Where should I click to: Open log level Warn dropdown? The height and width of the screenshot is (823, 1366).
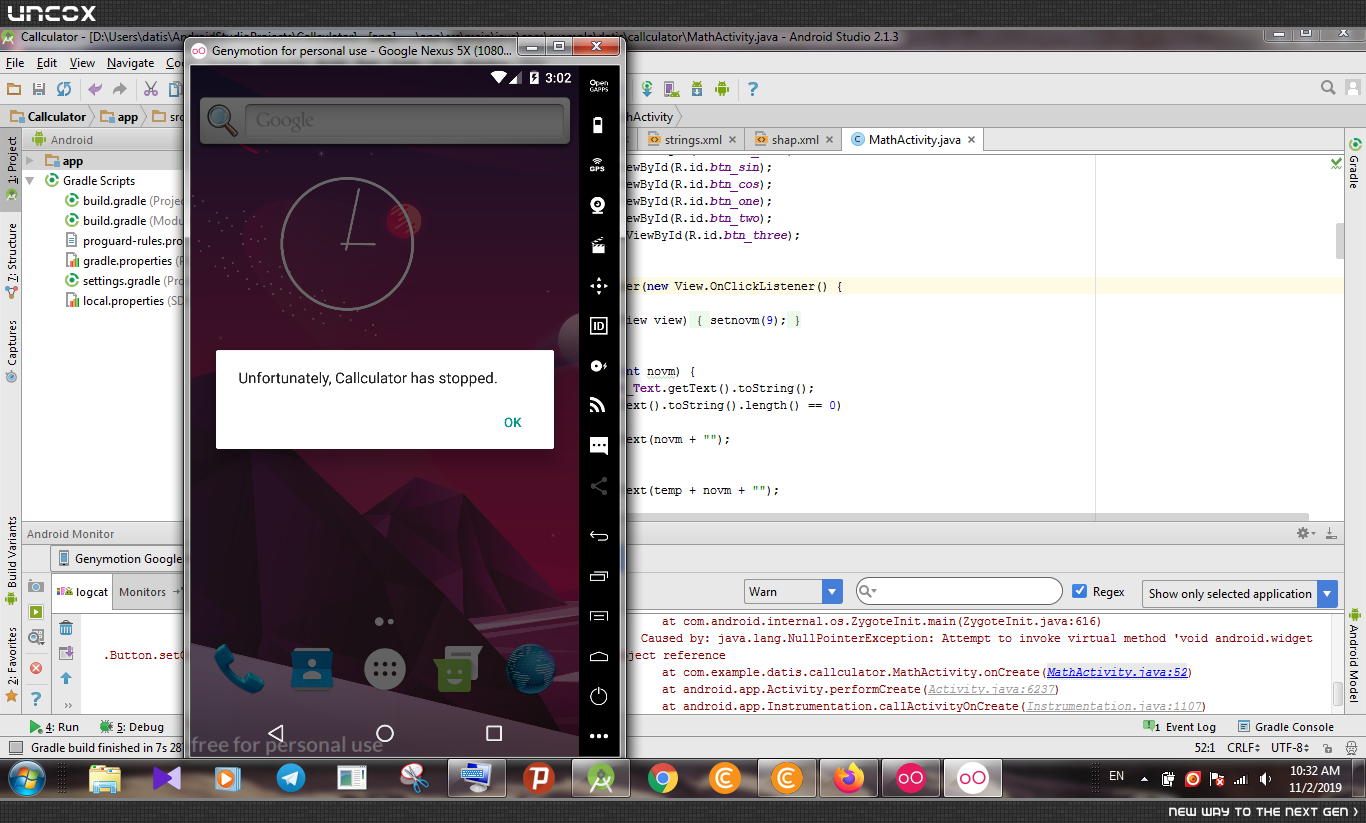794,592
